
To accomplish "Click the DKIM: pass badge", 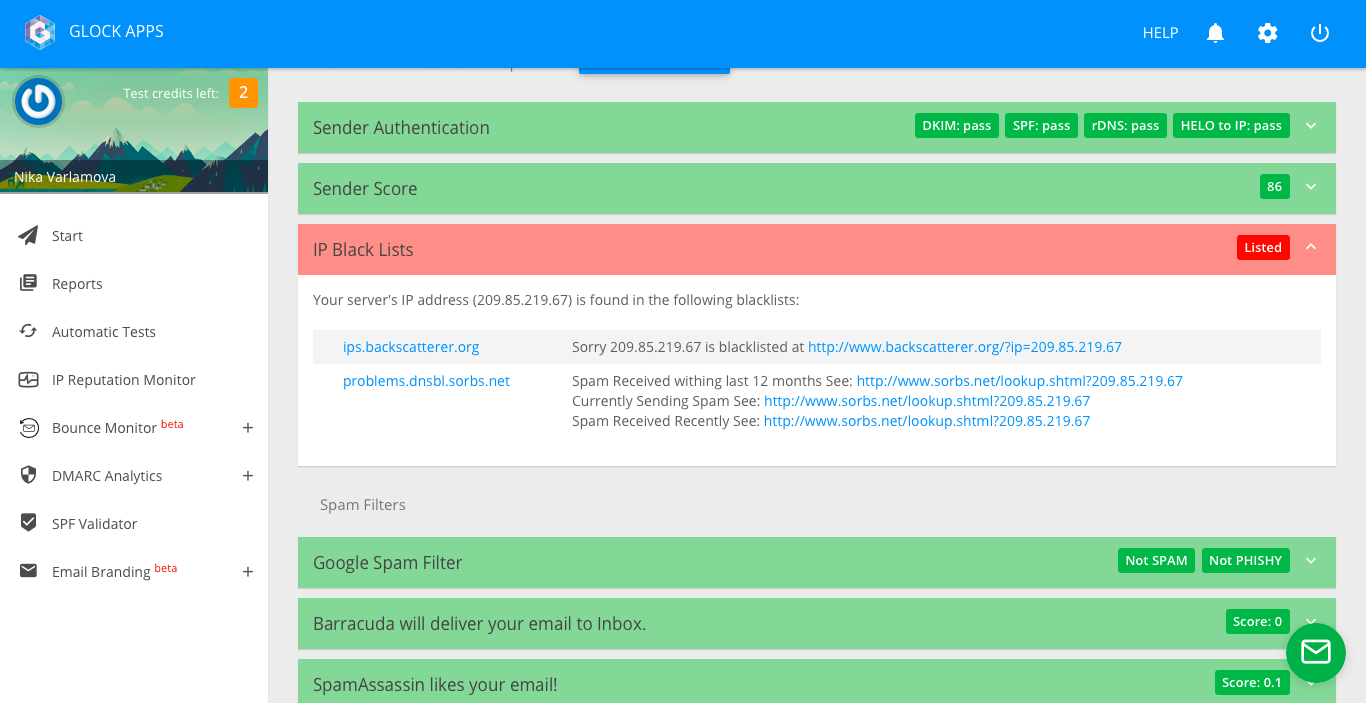I will (957, 126).
